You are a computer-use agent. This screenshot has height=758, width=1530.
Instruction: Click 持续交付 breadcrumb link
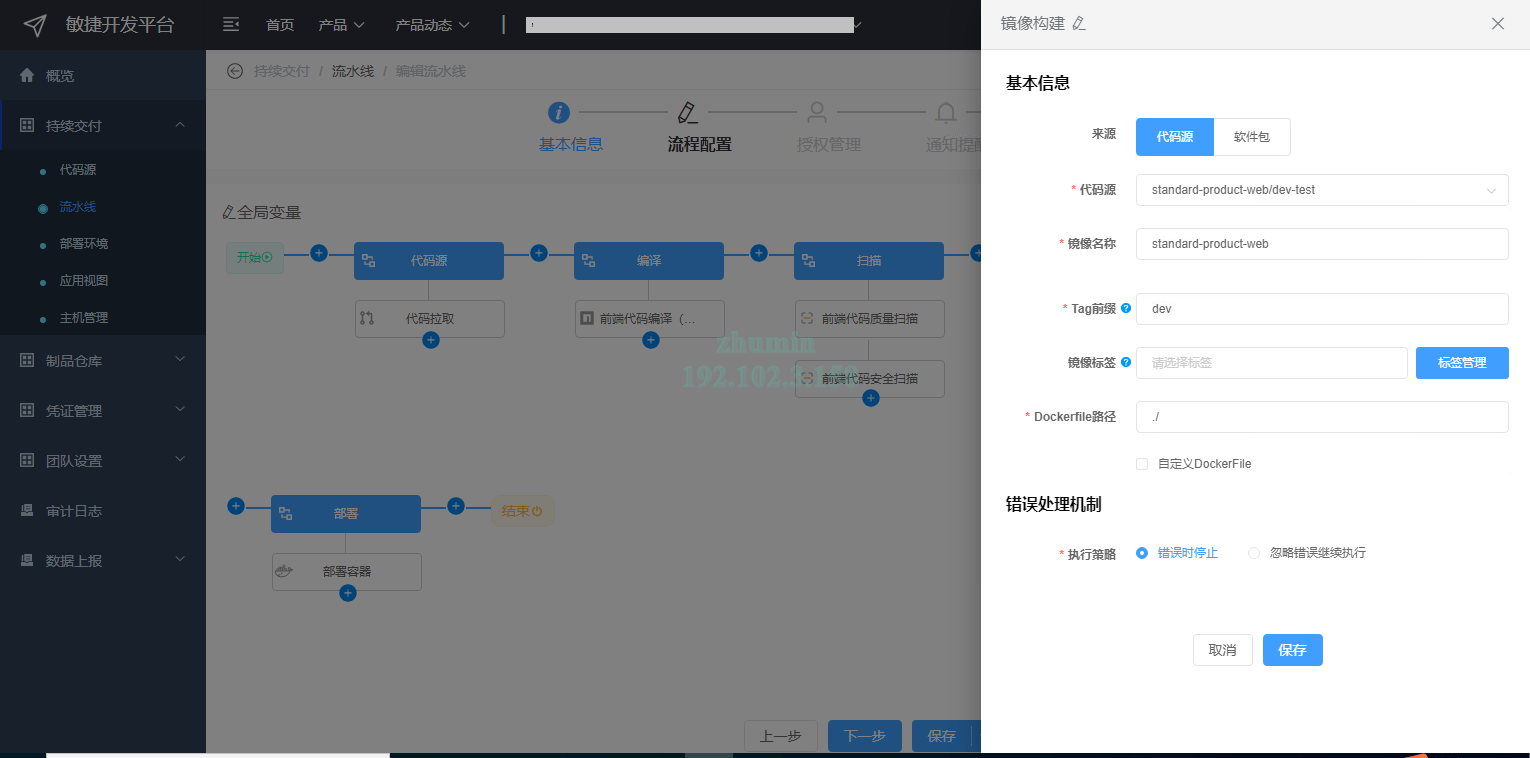click(282, 71)
